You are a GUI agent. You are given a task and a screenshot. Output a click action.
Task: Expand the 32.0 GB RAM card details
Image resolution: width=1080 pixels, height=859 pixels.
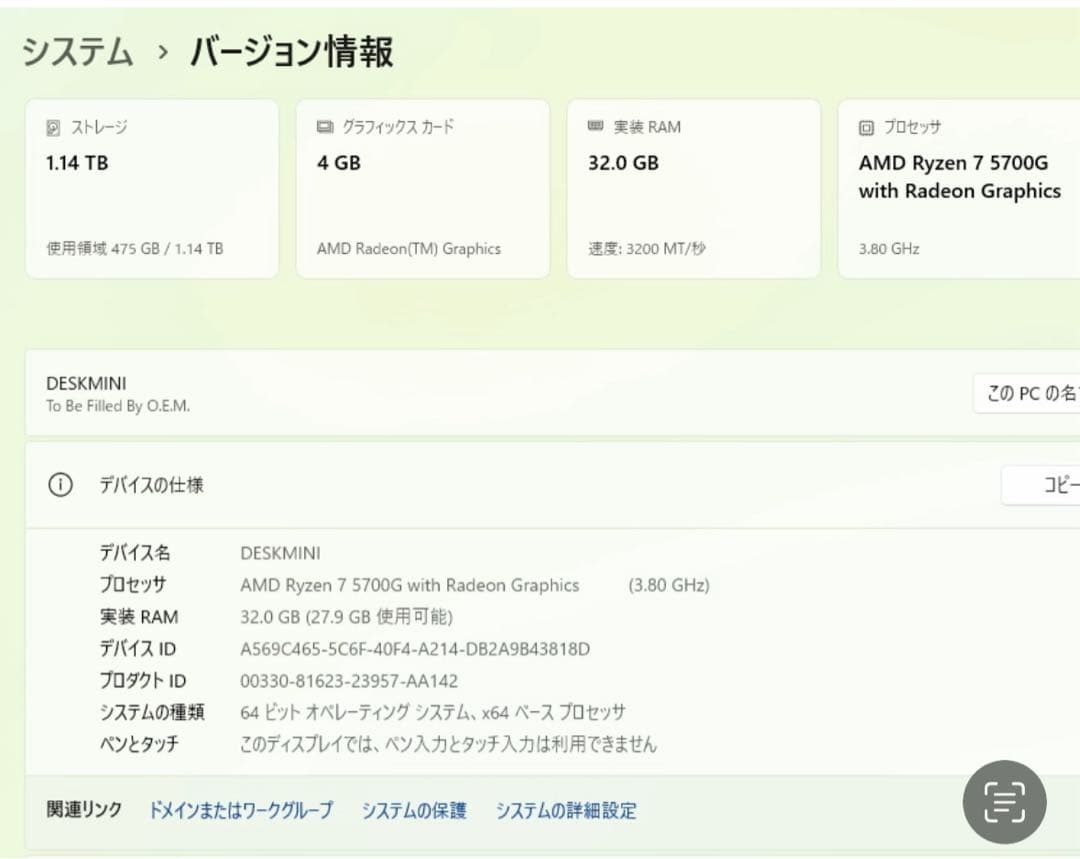(x=694, y=186)
